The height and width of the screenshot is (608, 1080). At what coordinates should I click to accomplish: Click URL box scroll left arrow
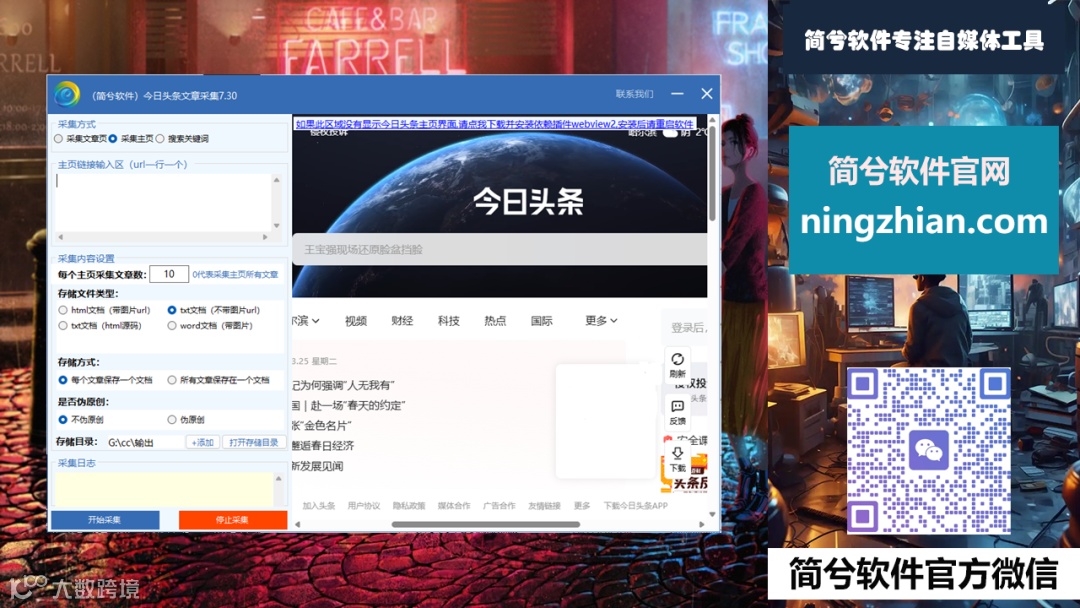click(61, 237)
